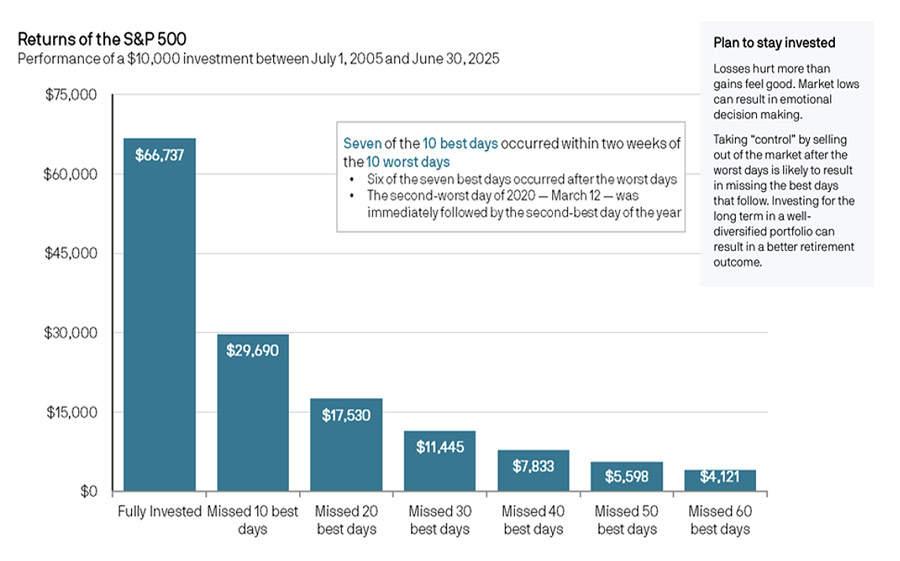Select the $11,445 bar in the chart
Viewport: 900px width, 561px height.
tap(439, 465)
